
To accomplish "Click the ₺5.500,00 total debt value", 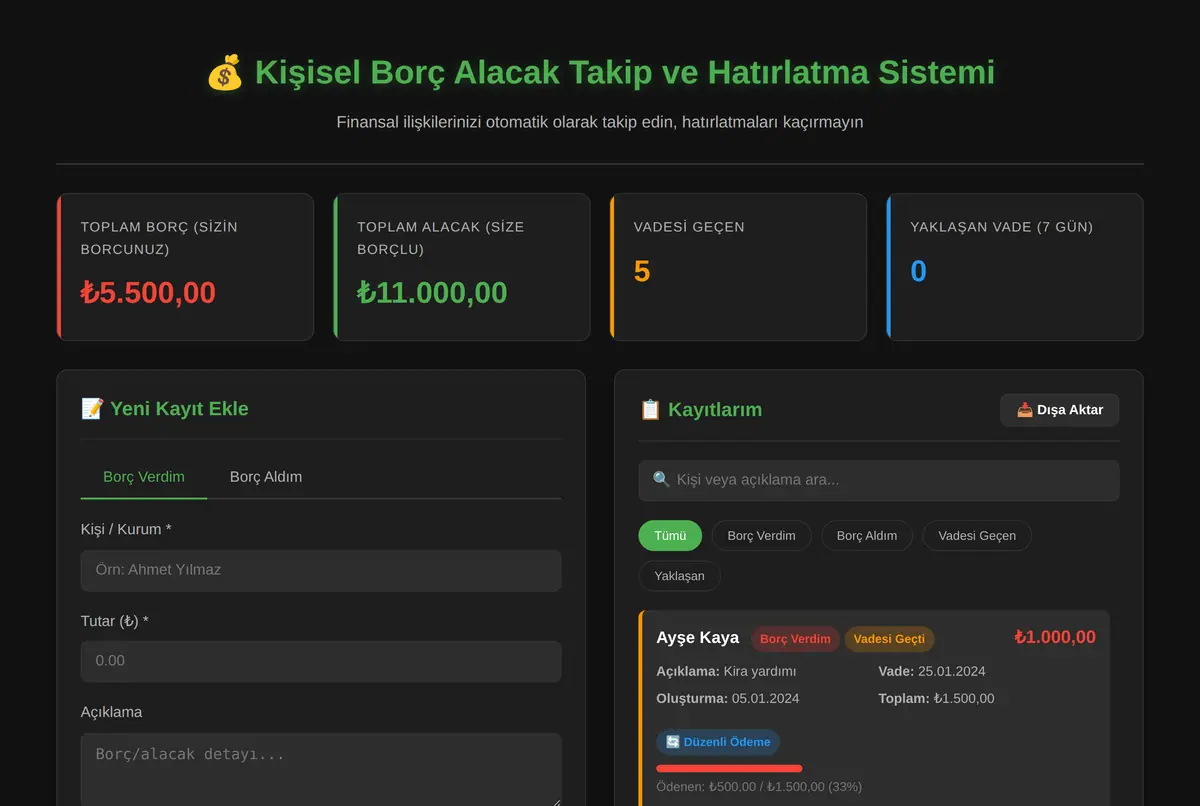I will point(148,292).
